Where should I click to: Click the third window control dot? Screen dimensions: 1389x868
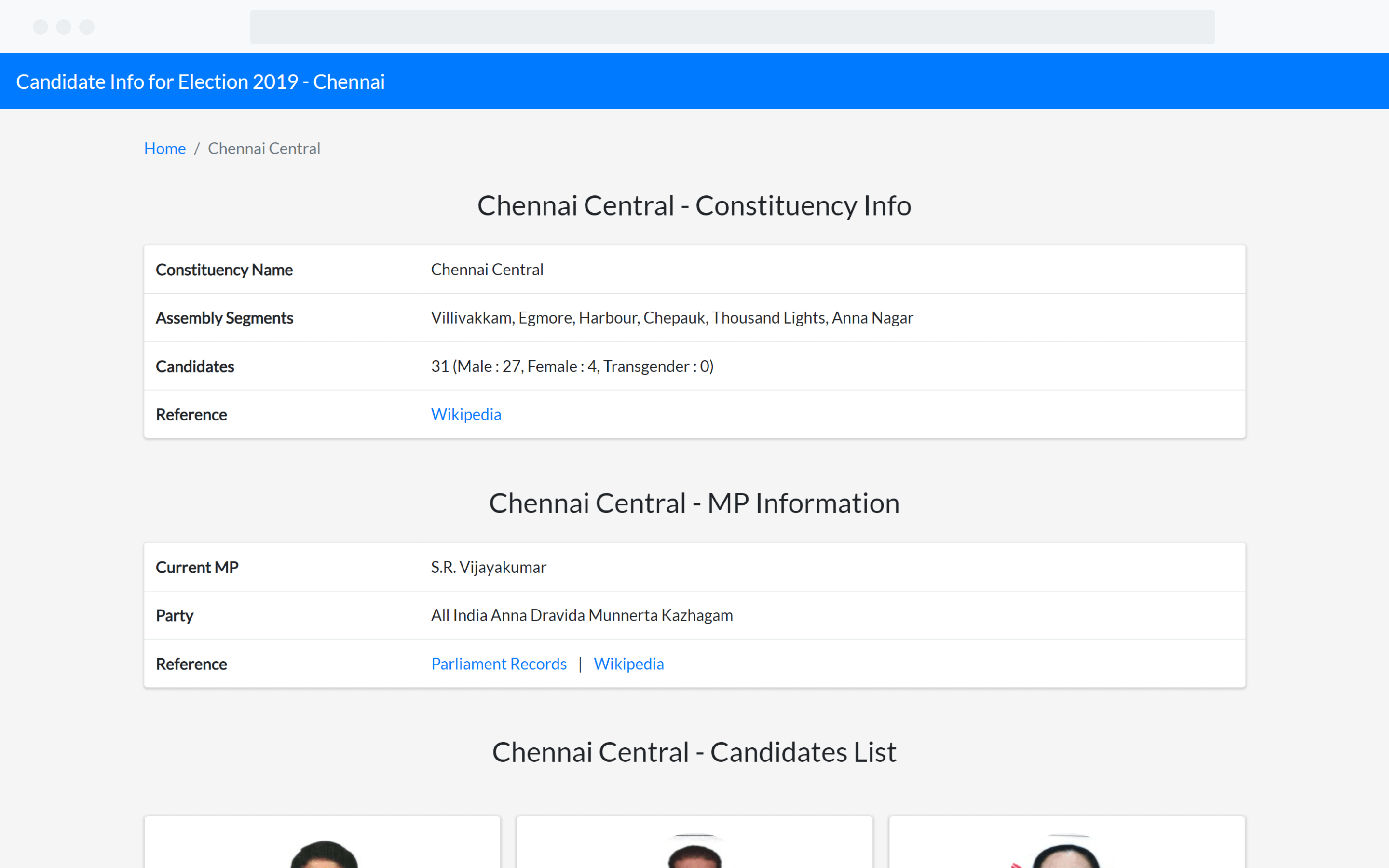[x=87, y=27]
